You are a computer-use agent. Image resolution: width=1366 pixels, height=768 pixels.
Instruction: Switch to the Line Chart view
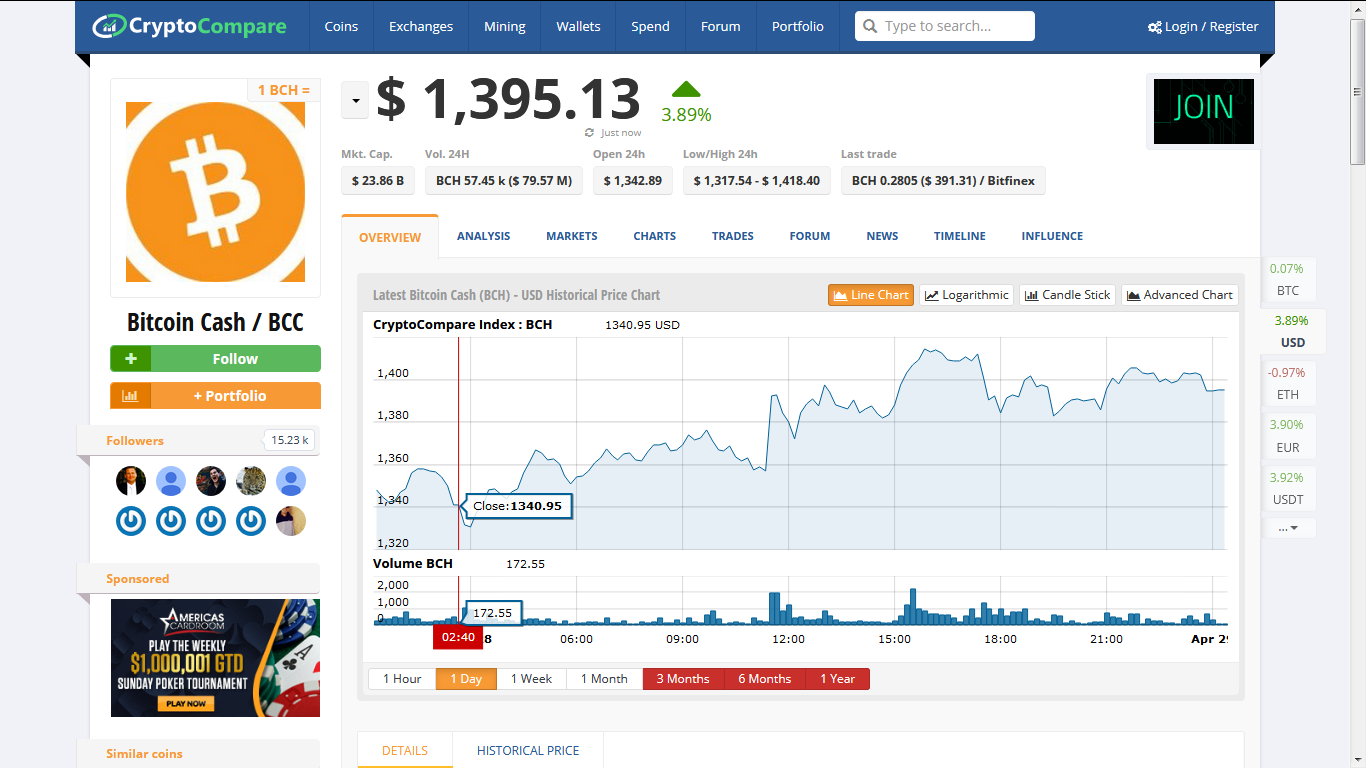(871, 295)
